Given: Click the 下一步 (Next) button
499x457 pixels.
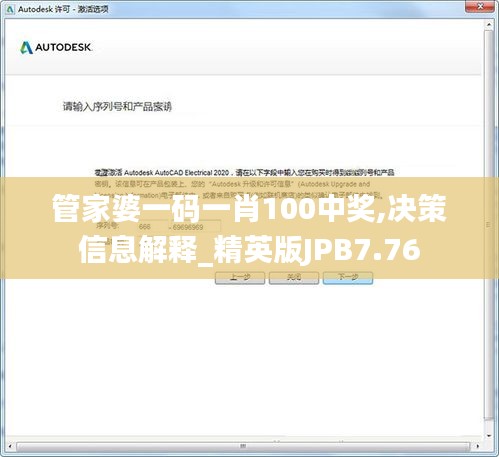Looking at the screenshot, I should click(x=348, y=278).
